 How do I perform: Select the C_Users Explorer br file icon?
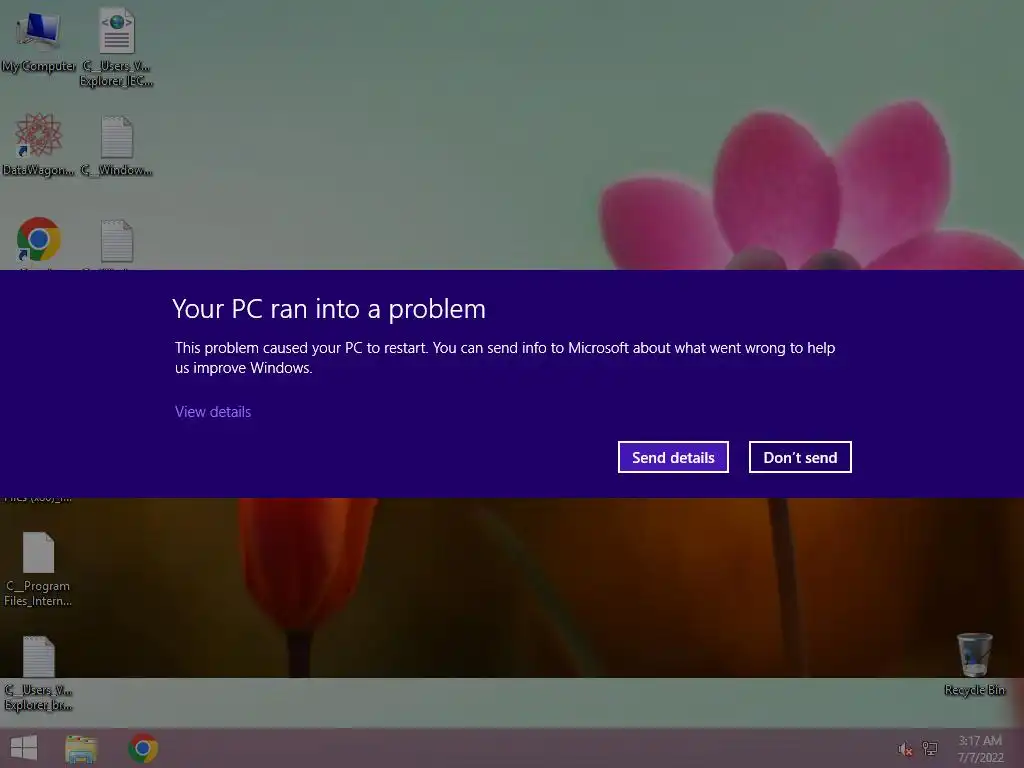pyautogui.click(x=38, y=673)
